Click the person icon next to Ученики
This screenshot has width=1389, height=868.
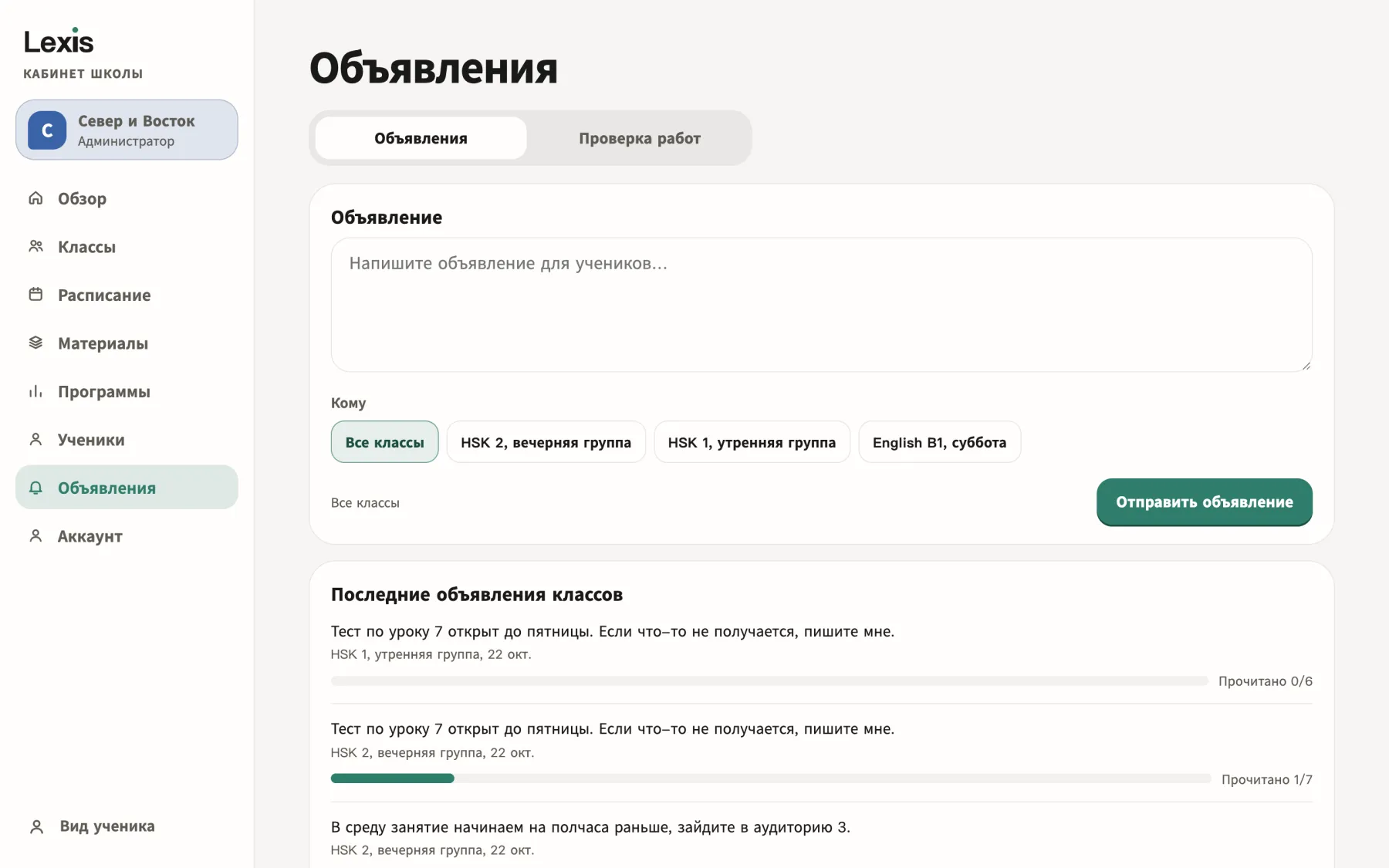point(35,439)
